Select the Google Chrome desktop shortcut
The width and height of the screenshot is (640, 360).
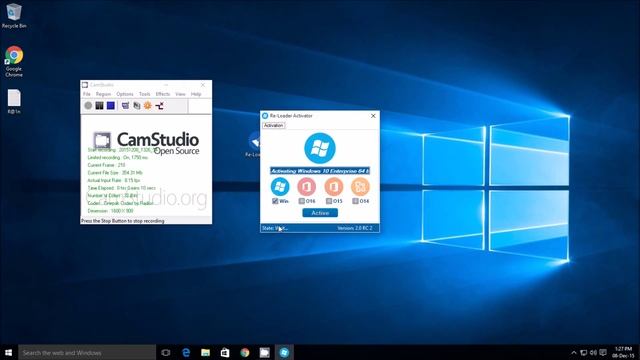point(14,62)
